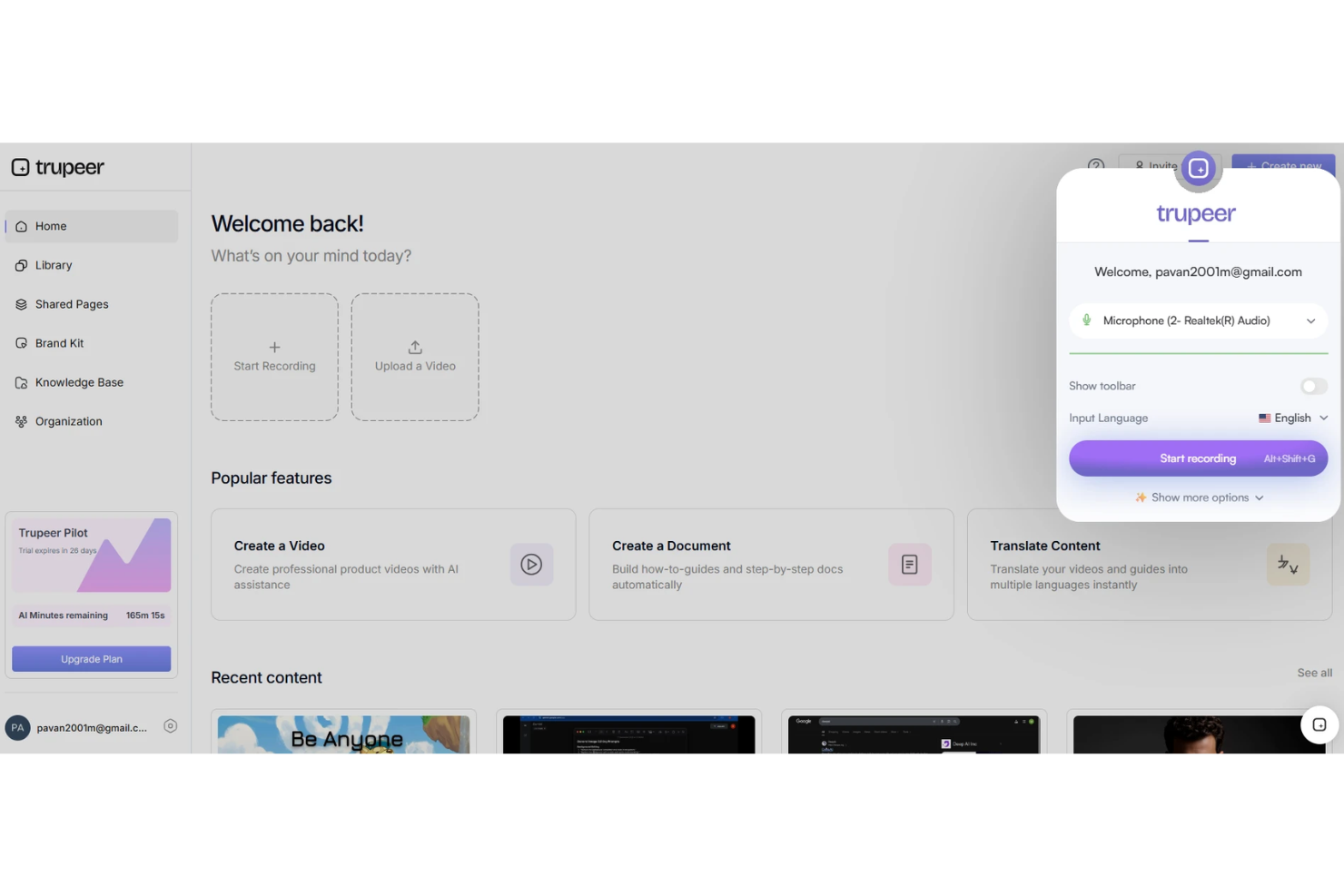Expand Show more options

tap(1200, 497)
